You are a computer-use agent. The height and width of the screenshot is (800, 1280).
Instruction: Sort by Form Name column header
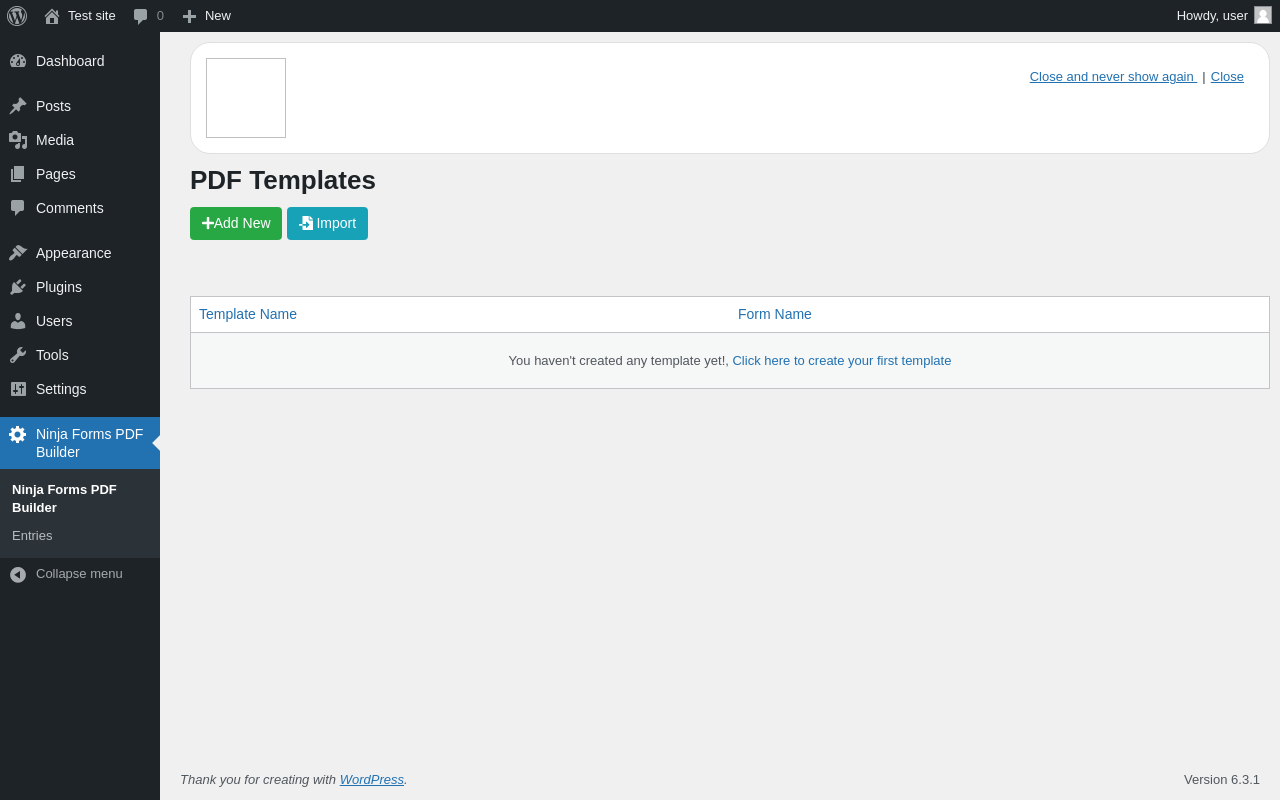775,314
